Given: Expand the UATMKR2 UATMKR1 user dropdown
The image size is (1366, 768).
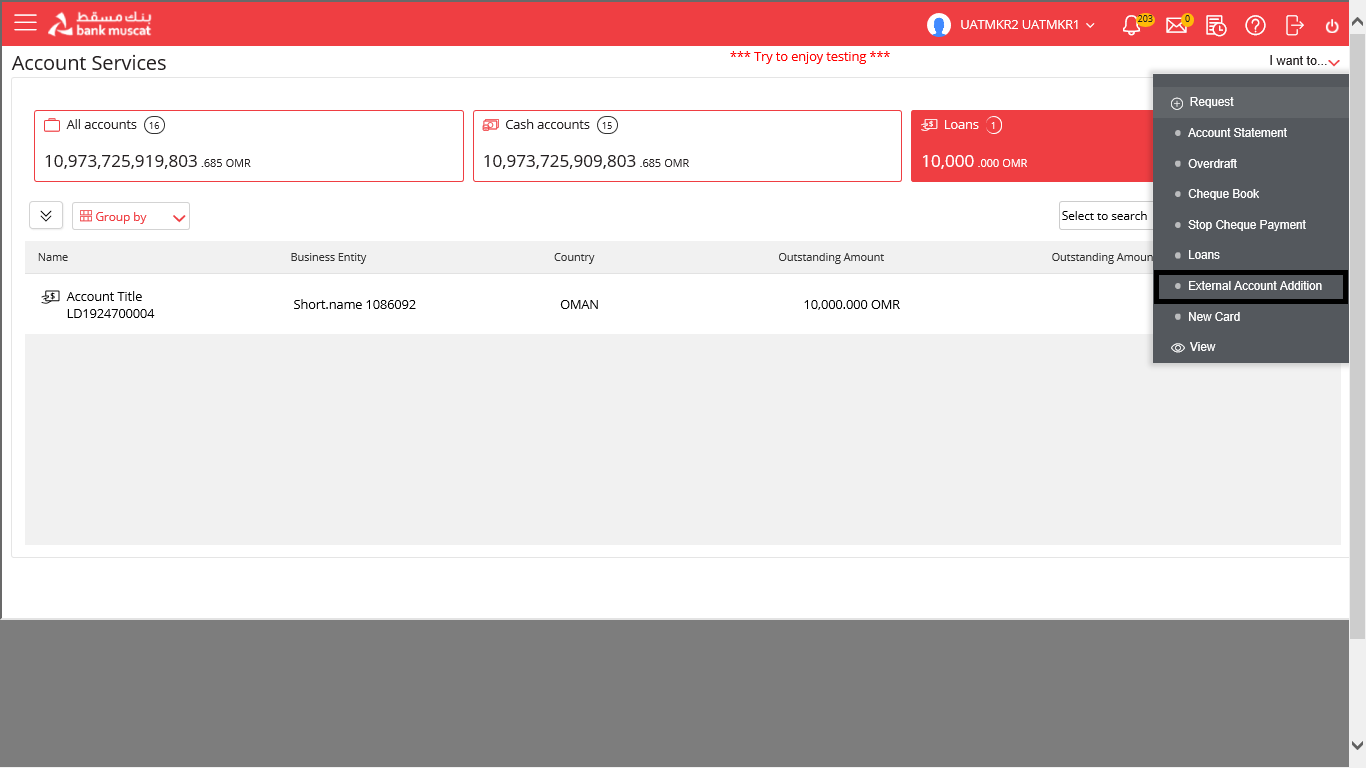Looking at the screenshot, I should (x=1090, y=25).
